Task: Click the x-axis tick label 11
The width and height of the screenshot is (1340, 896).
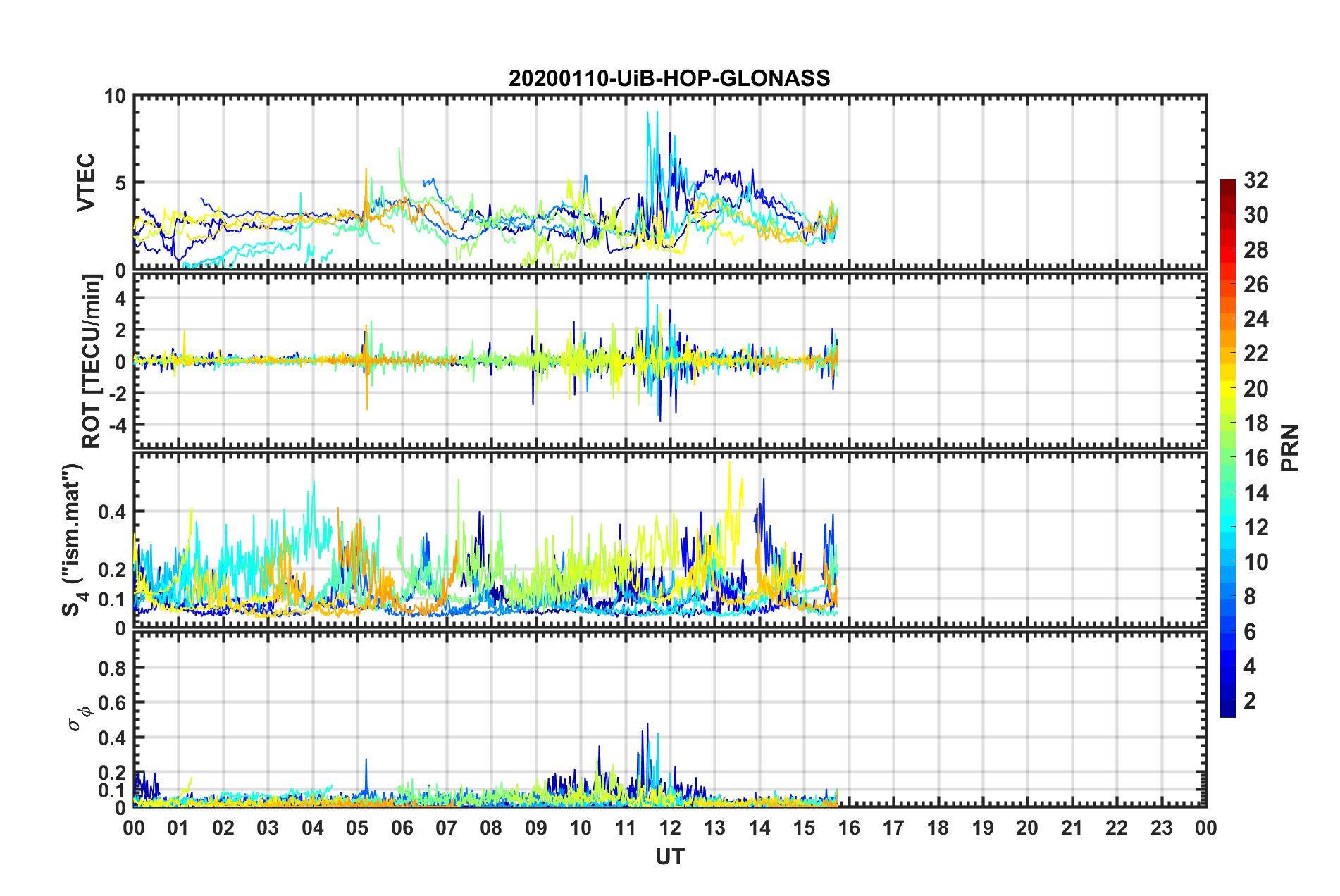Action: pos(626,828)
